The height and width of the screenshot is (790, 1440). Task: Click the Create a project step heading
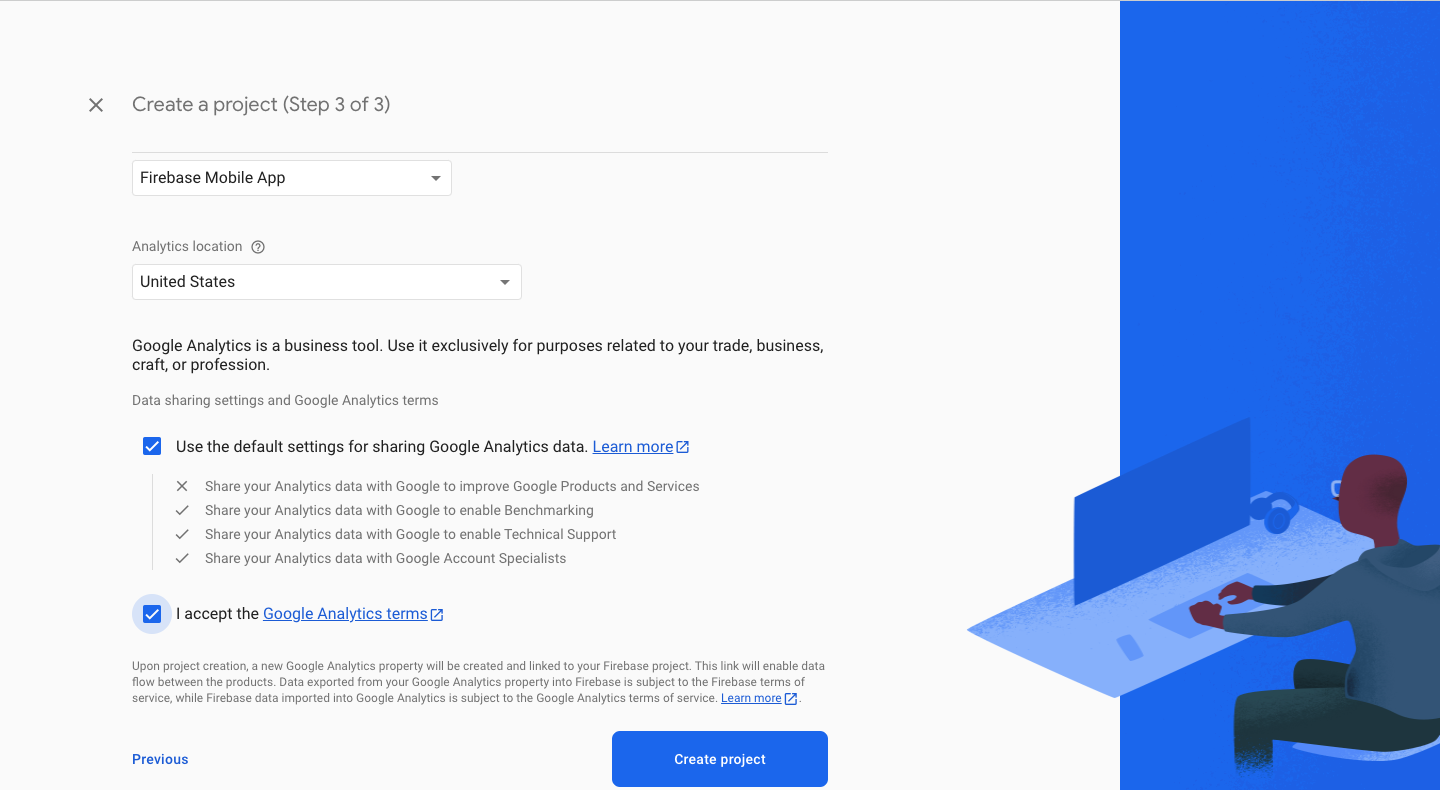[261, 105]
